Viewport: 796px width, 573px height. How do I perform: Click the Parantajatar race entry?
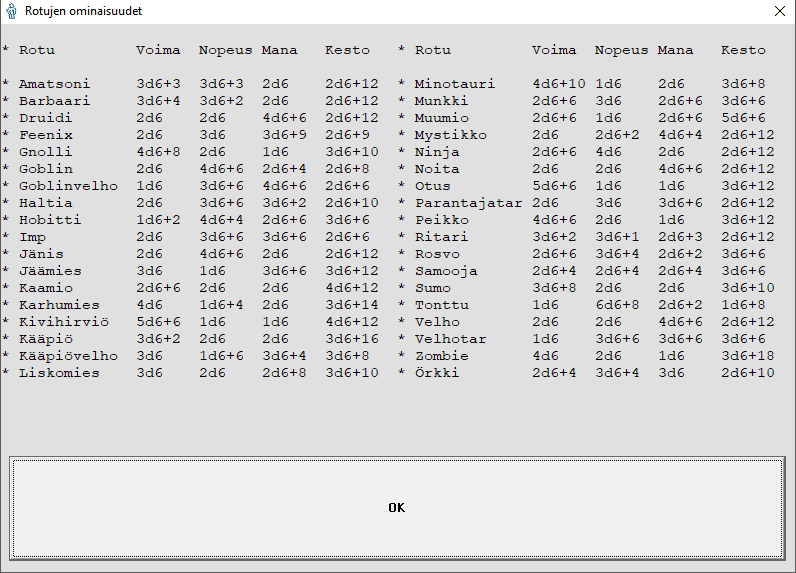468,203
